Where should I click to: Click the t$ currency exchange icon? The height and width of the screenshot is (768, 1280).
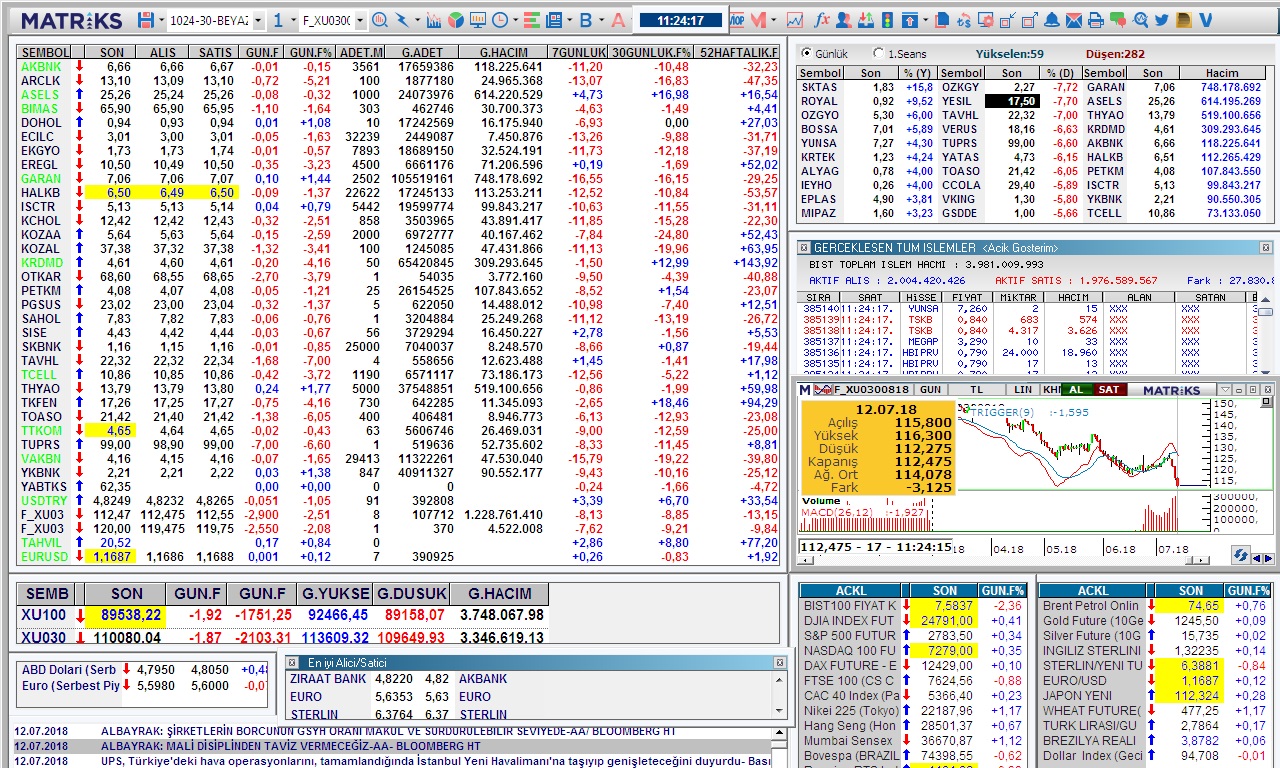[x=966, y=20]
